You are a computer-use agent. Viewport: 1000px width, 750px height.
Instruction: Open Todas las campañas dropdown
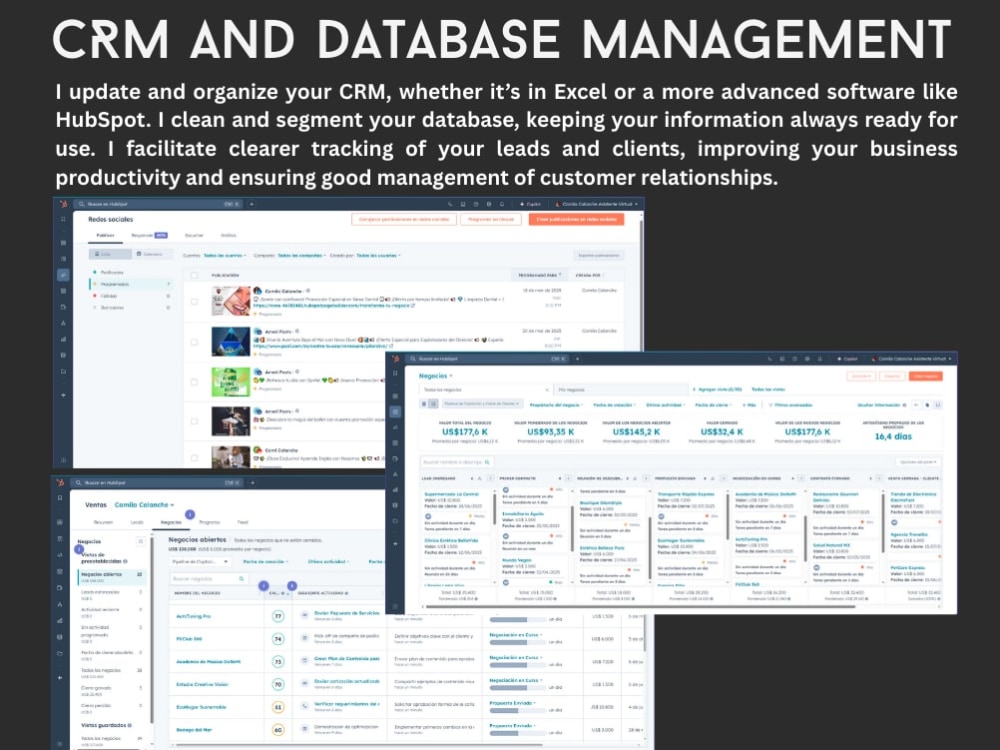tap(301, 255)
